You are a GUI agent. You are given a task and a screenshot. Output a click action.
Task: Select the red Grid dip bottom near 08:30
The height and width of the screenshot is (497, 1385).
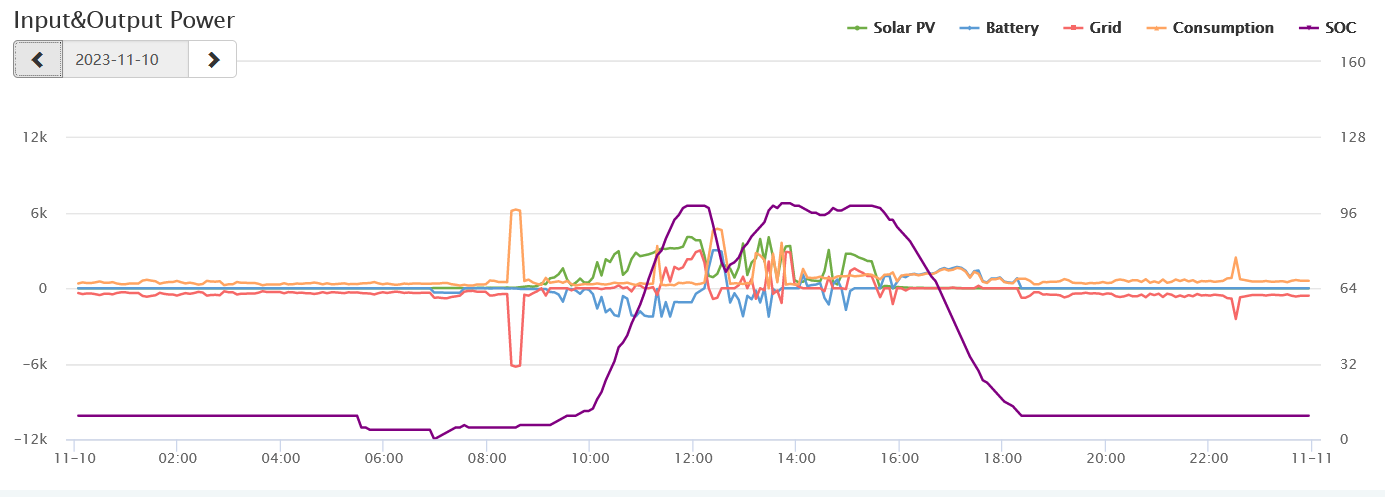pos(515,366)
